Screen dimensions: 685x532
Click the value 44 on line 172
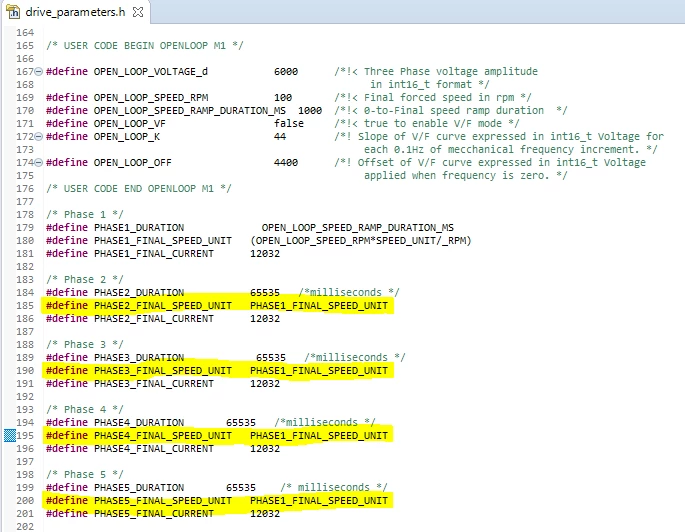pos(280,136)
